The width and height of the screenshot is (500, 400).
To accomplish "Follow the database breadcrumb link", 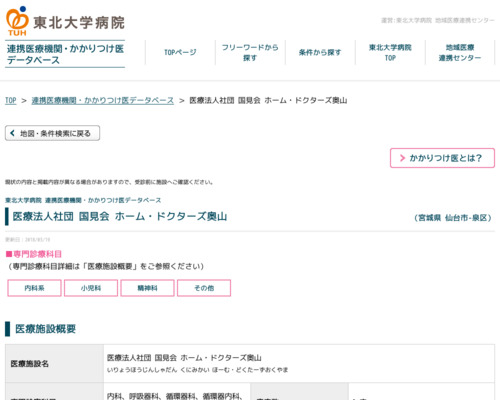I will click(x=103, y=100).
